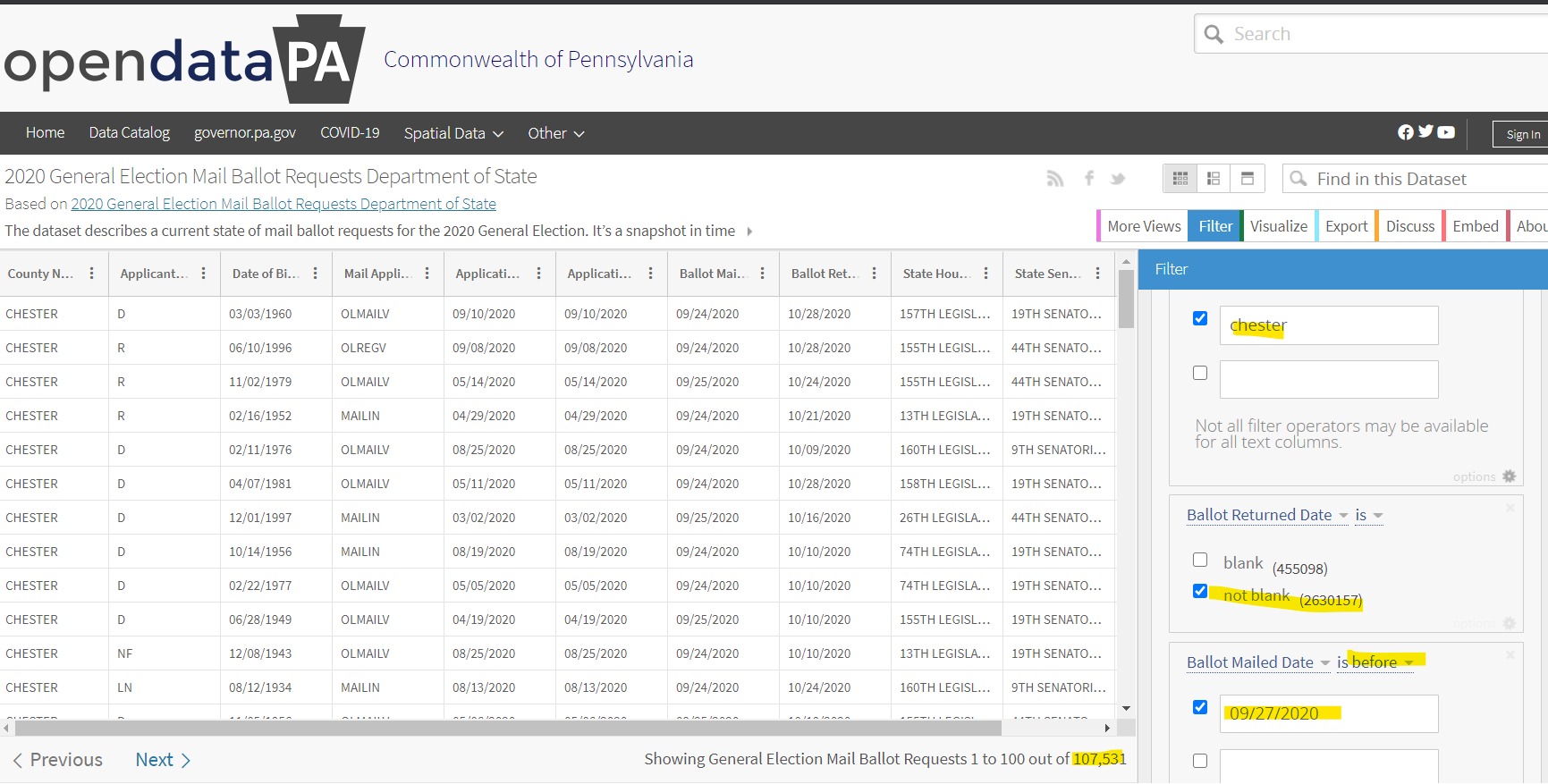The image size is (1548, 784).
Task: Go to Home in navigation bar
Action: coord(45,132)
